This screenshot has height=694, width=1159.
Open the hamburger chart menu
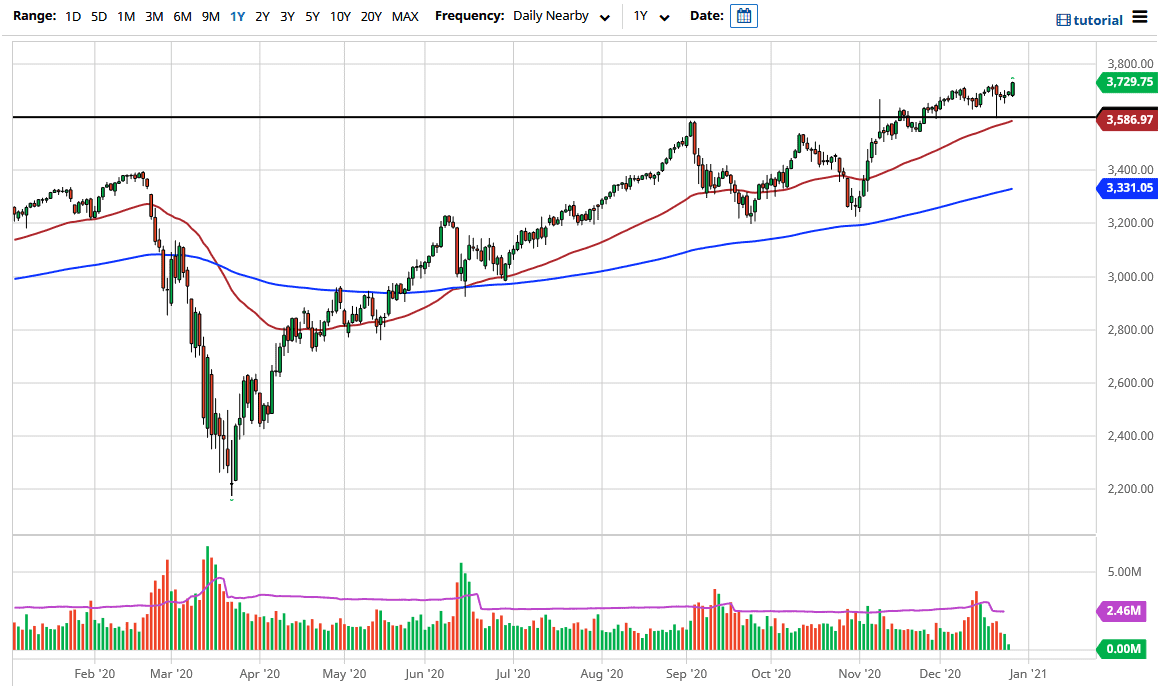pyautogui.click(x=1138, y=17)
